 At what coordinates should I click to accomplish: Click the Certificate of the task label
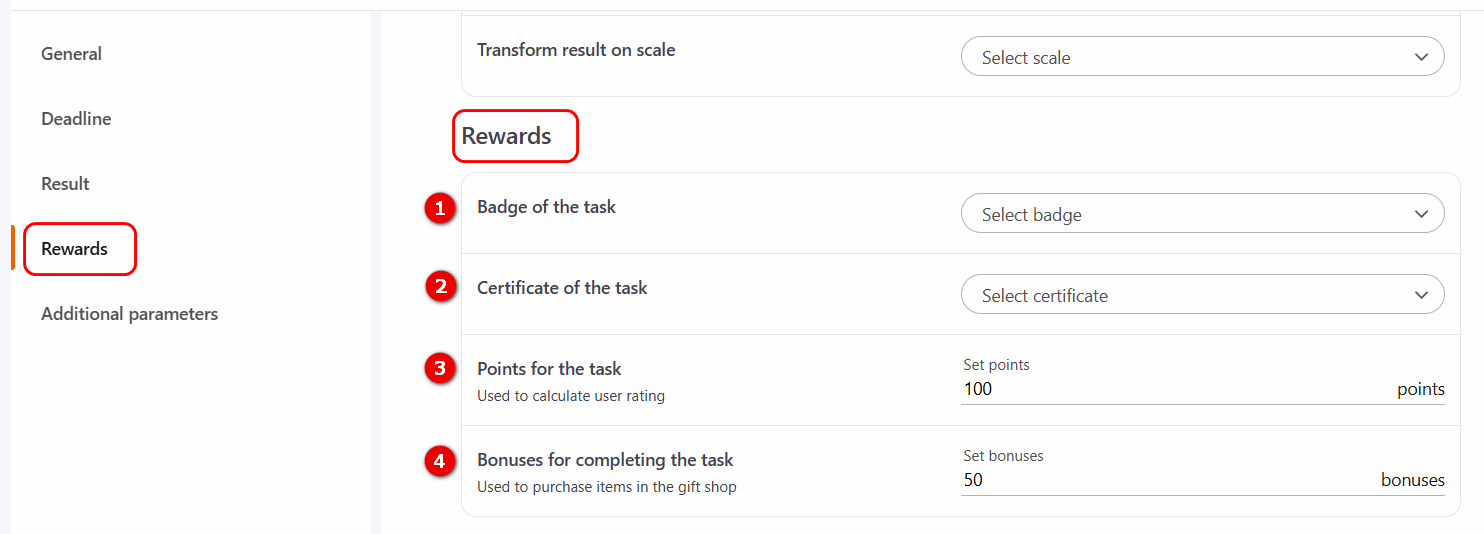click(562, 288)
